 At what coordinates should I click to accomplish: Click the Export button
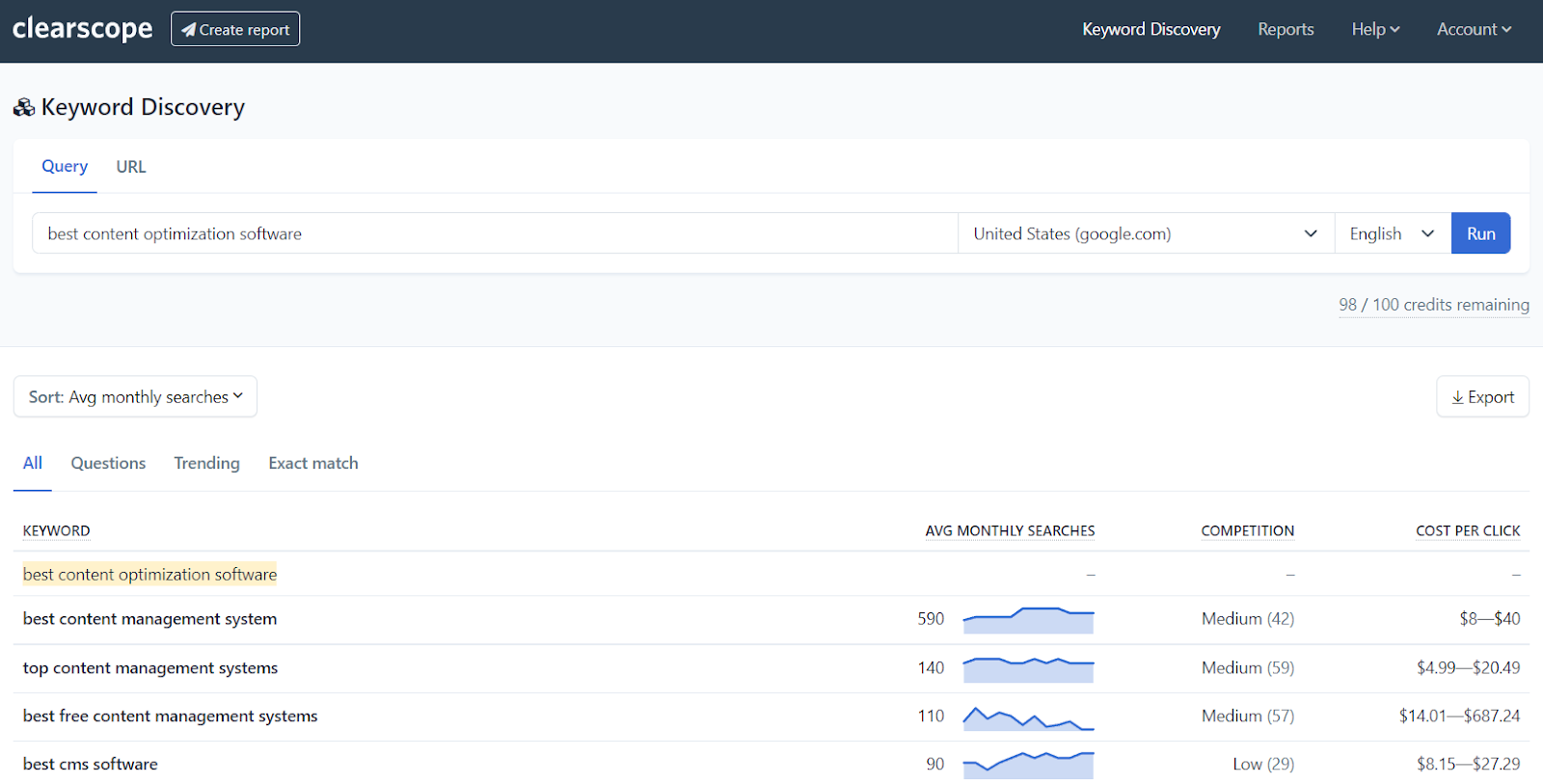pyautogui.click(x=1482, y=396)
